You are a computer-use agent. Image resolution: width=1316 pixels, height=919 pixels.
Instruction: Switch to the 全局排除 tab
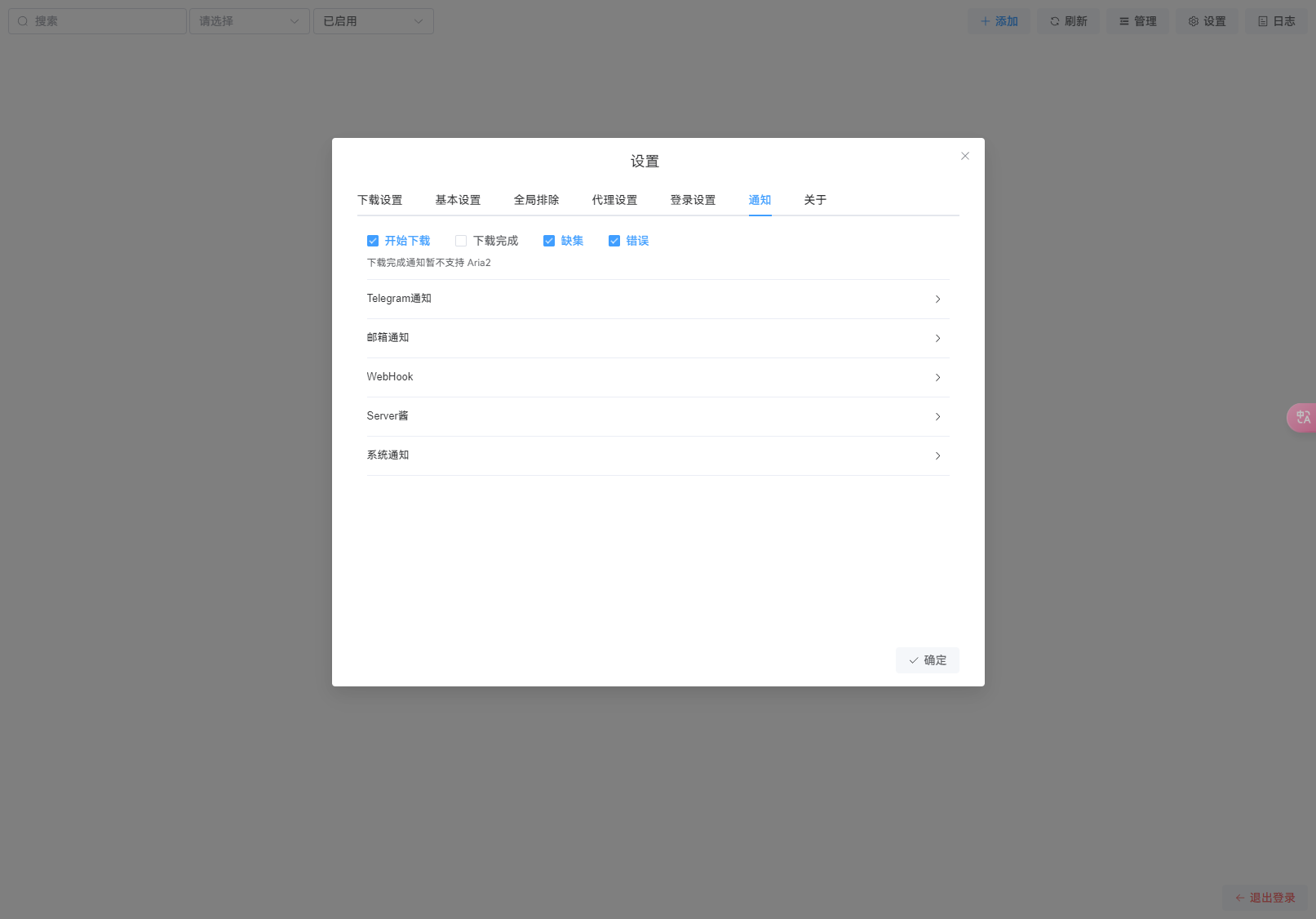(x=537, y=200)
